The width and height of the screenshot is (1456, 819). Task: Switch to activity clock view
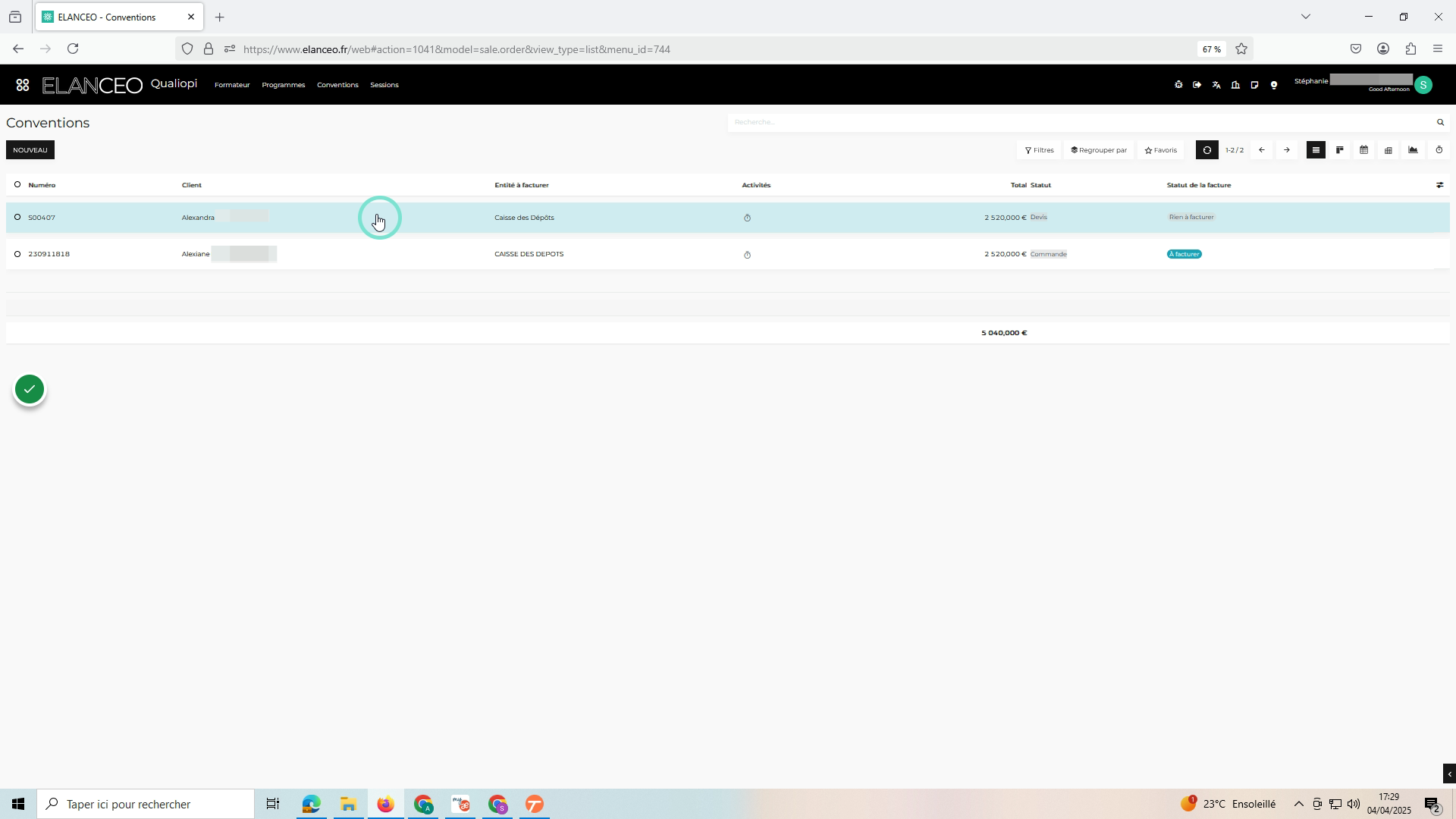(1439, 150)
